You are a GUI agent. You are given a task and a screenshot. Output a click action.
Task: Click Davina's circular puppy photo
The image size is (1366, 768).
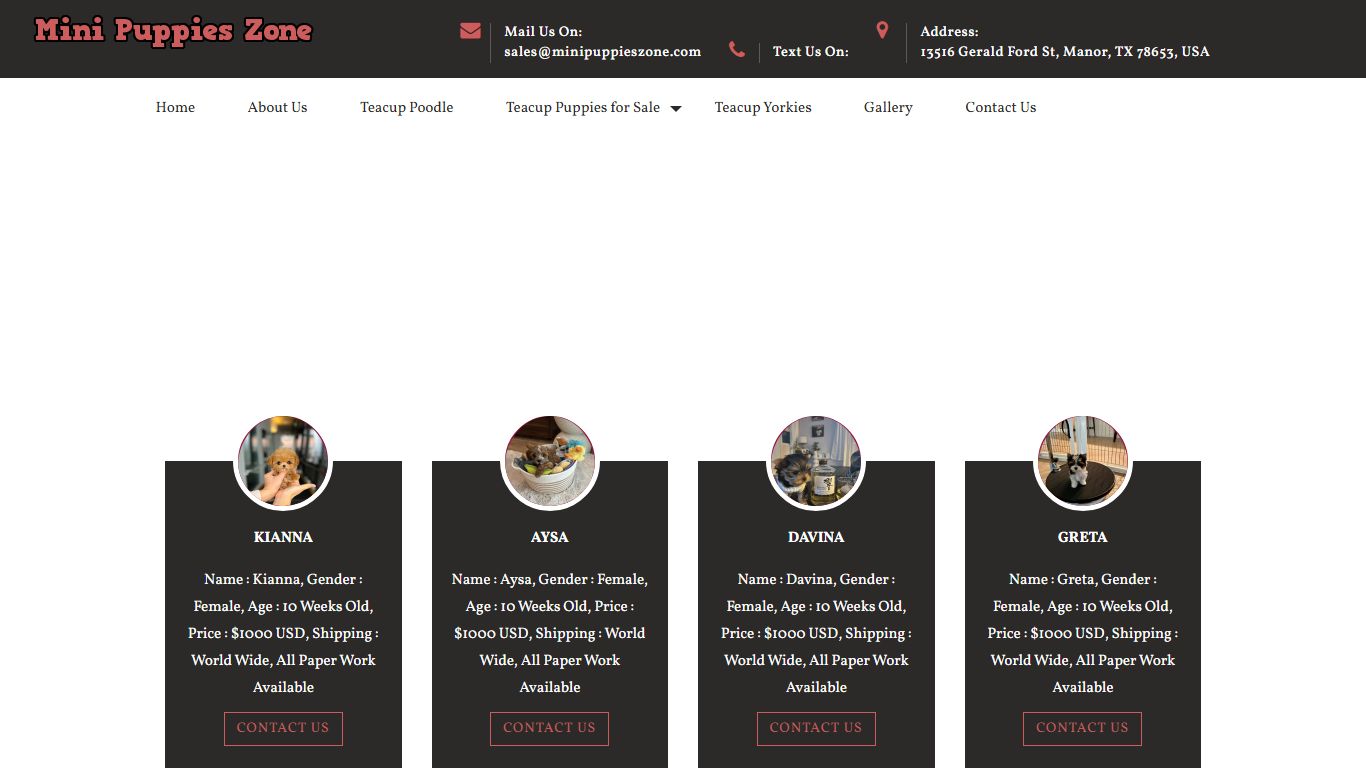[816, 461]
